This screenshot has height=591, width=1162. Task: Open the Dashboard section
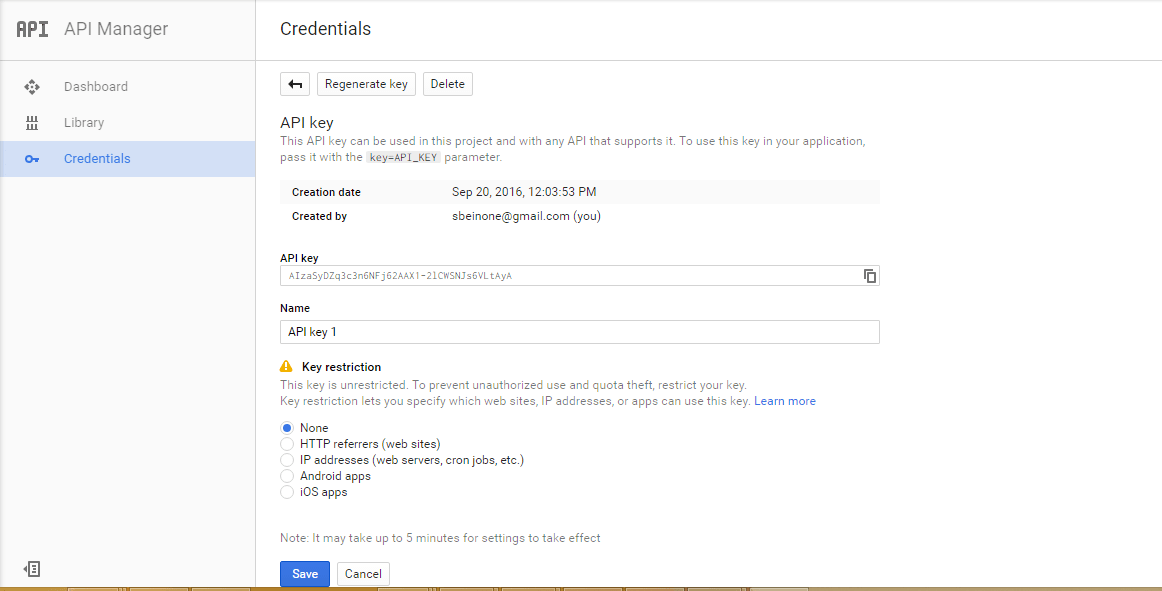tap(96, 87)
